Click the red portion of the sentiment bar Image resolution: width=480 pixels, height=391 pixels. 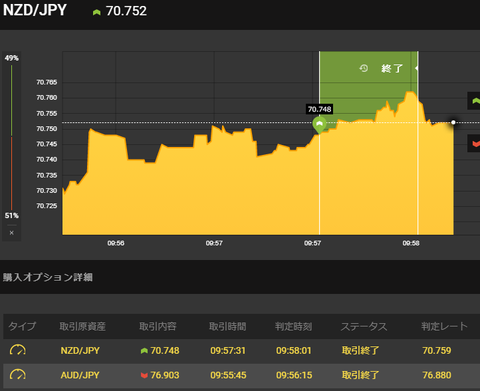(x=12, y=173)
